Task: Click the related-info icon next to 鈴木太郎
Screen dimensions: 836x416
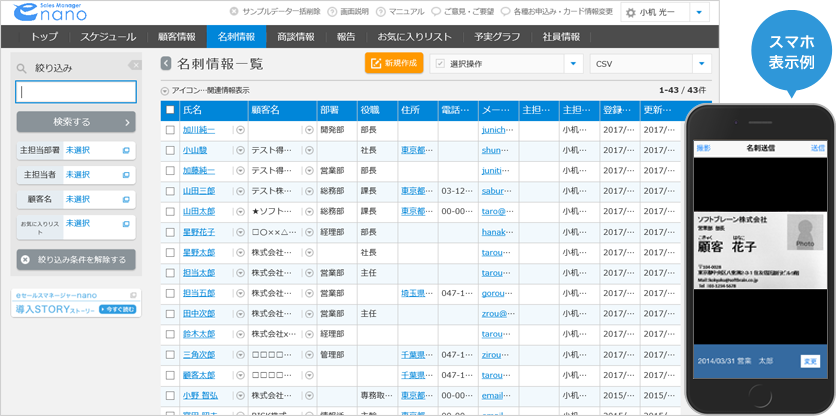Action: (x=240, y=334)
